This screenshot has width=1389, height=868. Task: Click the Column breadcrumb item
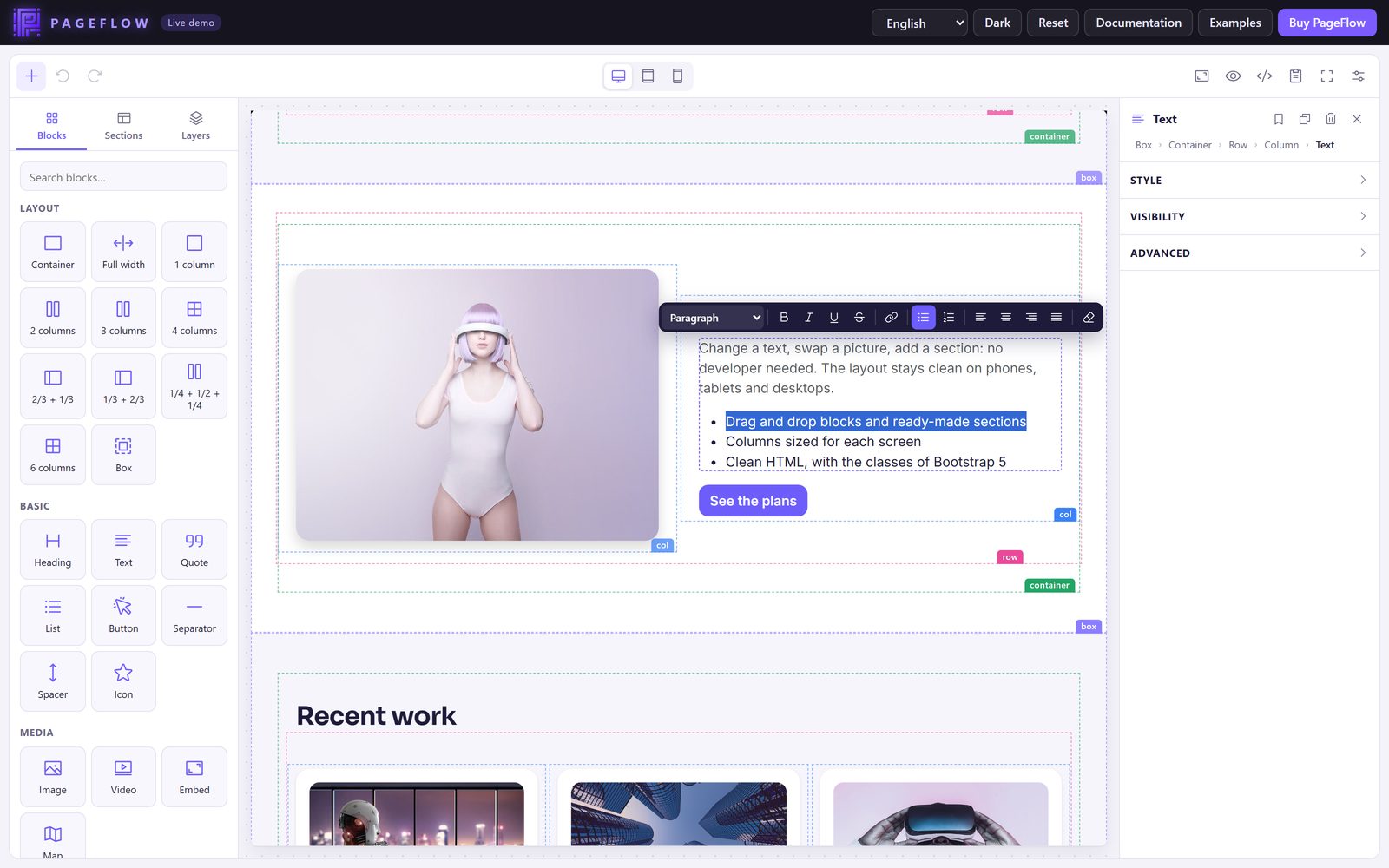click(1281, 145)
